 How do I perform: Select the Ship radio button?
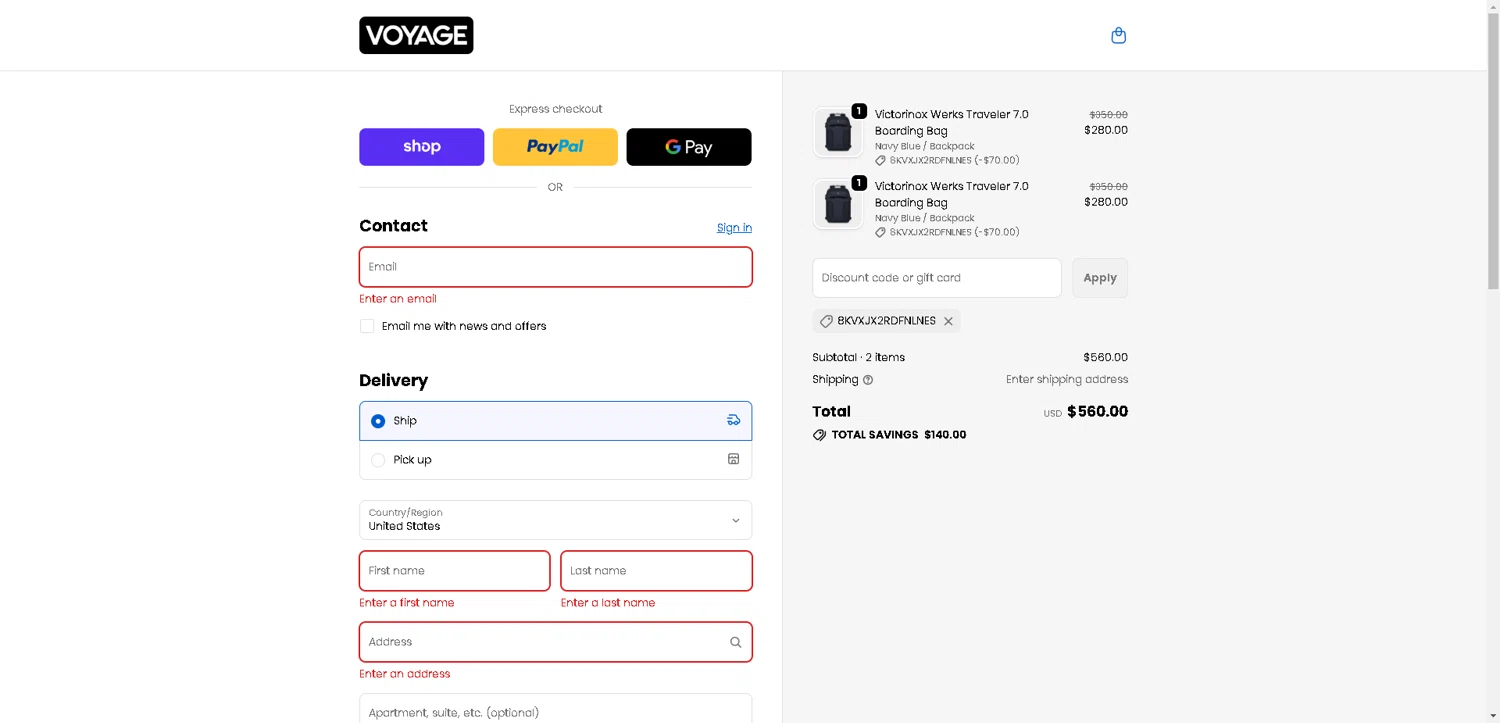pos(378,421)
